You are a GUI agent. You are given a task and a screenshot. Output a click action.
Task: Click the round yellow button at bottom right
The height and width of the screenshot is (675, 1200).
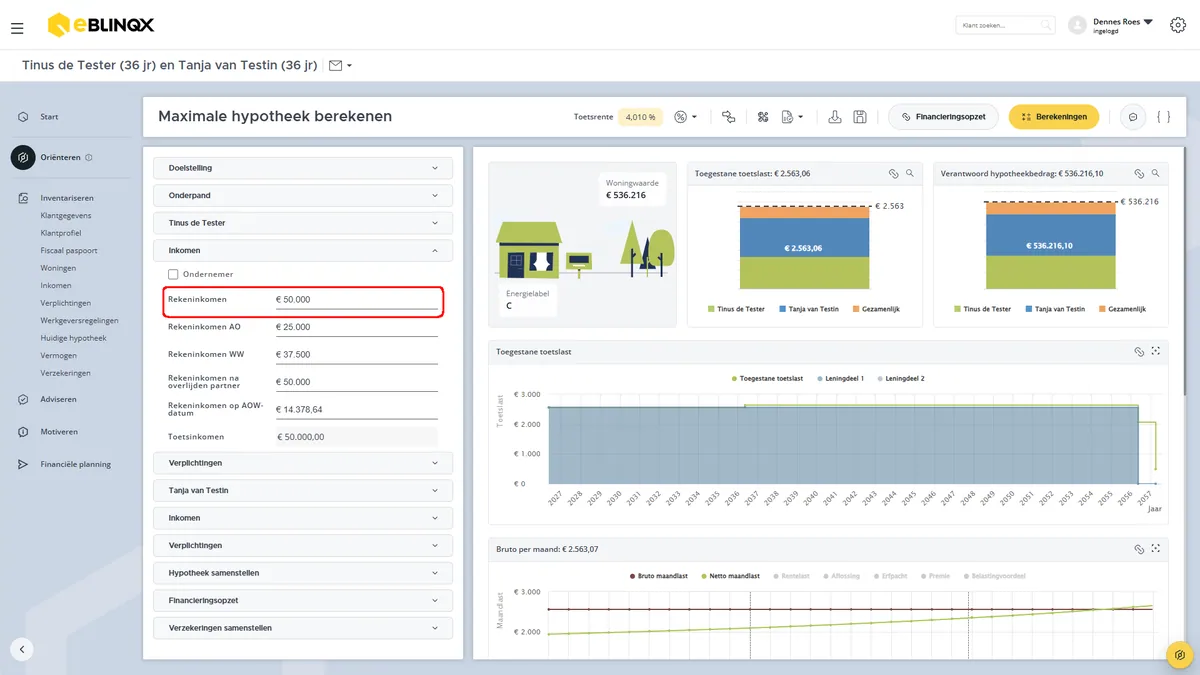click(x=1180, y=655)
